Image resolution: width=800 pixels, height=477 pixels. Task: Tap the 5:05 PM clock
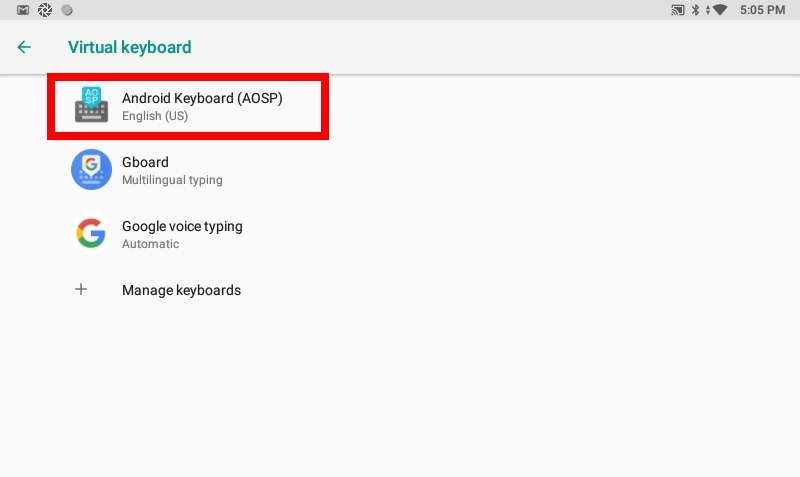pos(762,10)
